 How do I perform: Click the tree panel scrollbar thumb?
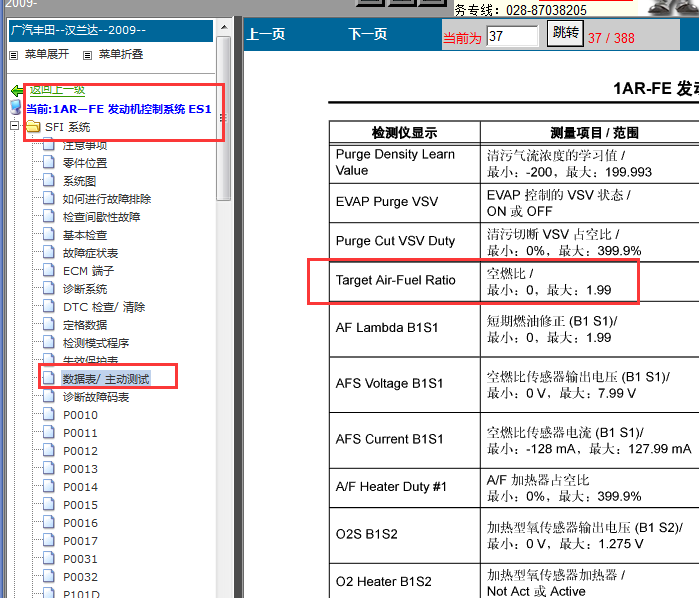click(224, 118)
